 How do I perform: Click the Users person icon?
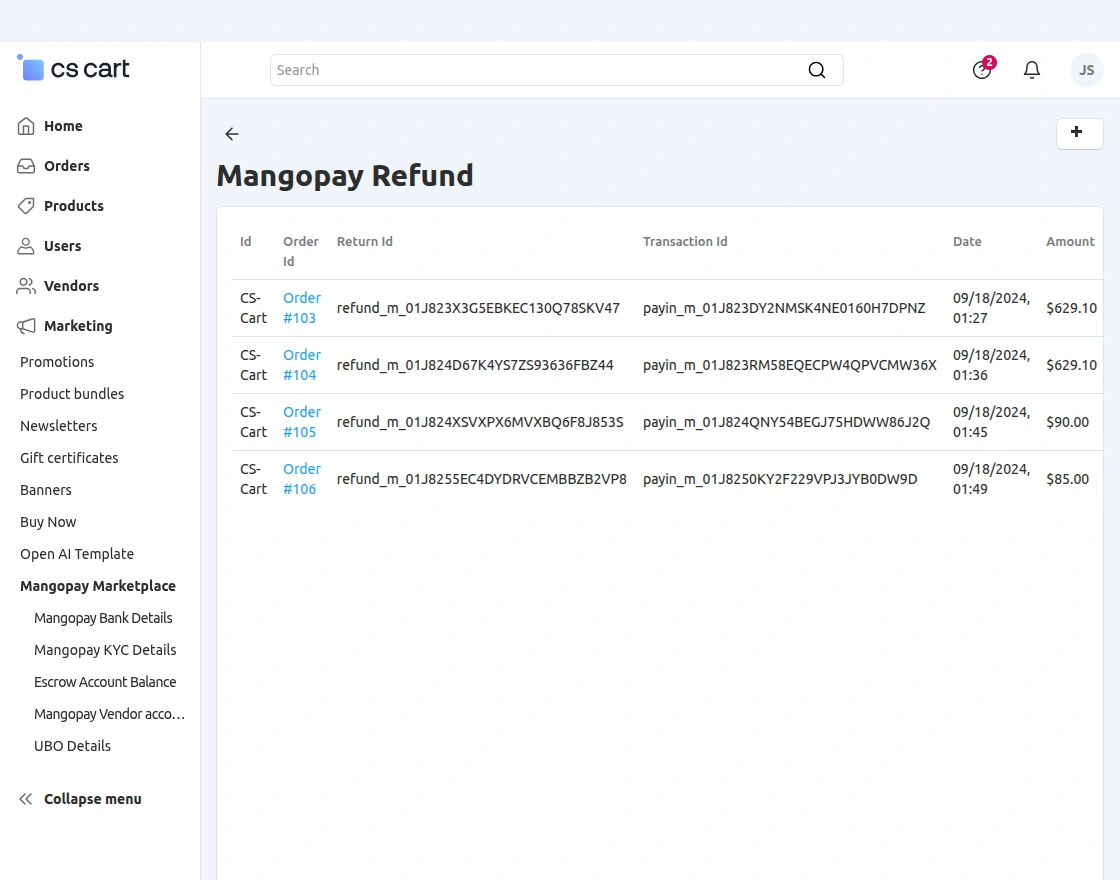tap(26, 246)
